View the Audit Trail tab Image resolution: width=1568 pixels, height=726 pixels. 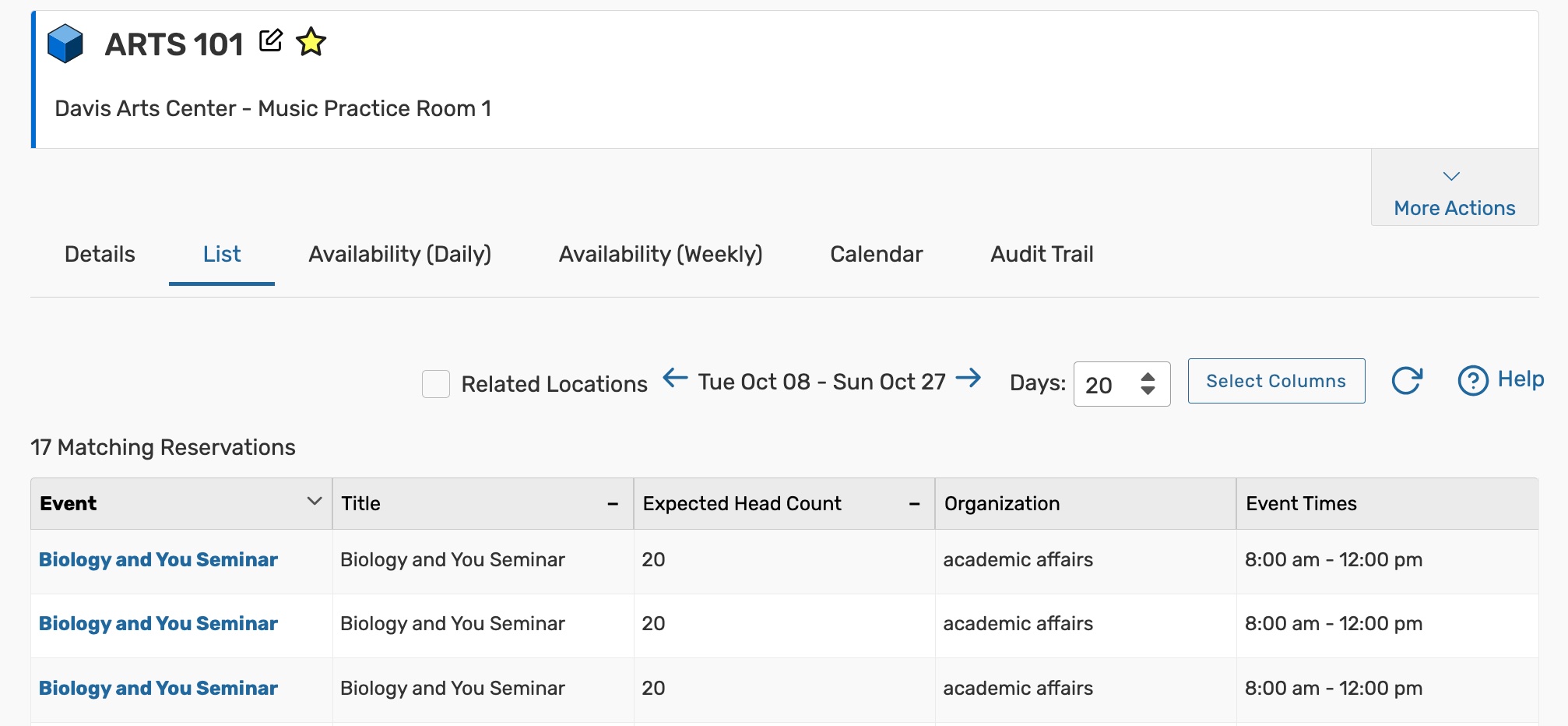point(1042,254)
